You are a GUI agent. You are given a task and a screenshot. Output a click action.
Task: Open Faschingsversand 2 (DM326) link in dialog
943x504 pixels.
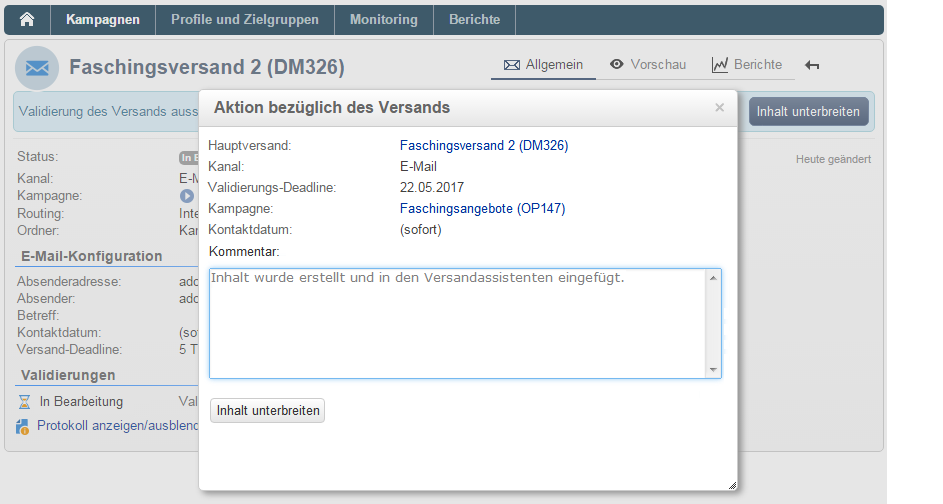[484, 146]
